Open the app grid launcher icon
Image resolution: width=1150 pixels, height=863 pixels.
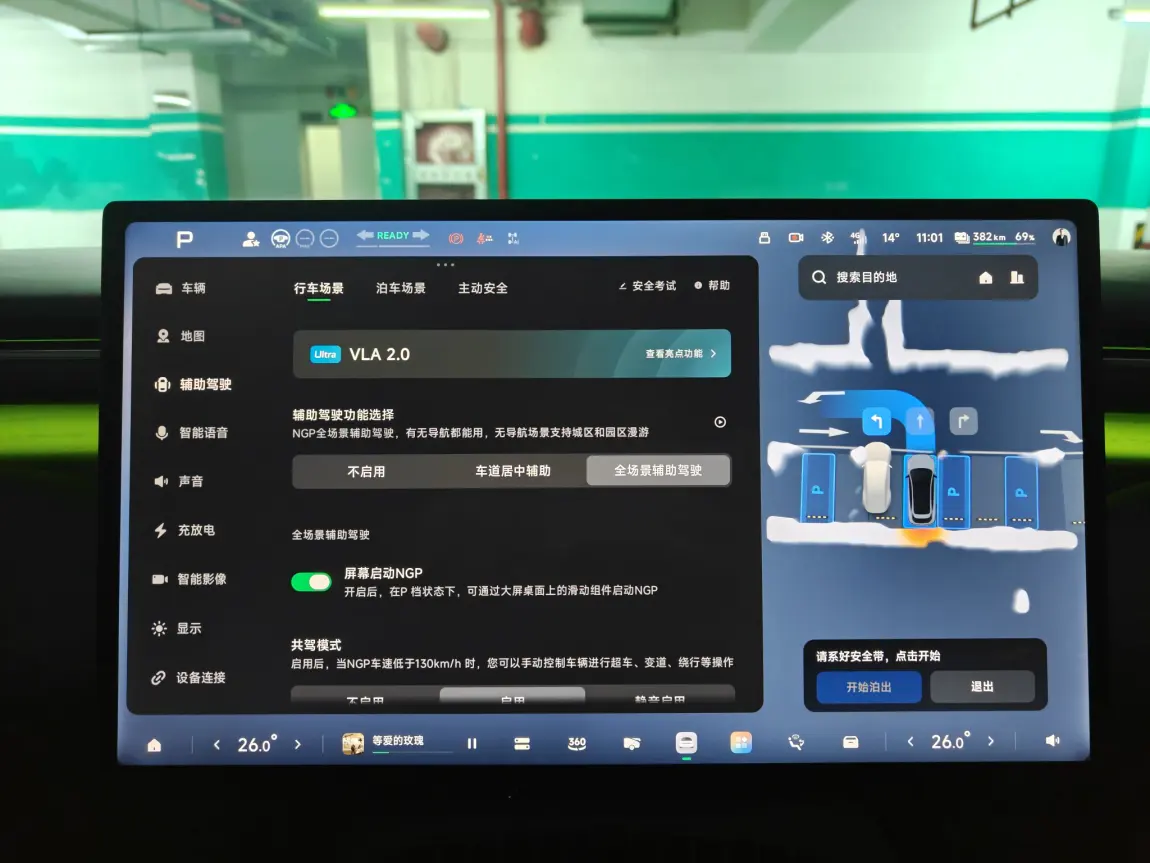click(x=741, y=742)
